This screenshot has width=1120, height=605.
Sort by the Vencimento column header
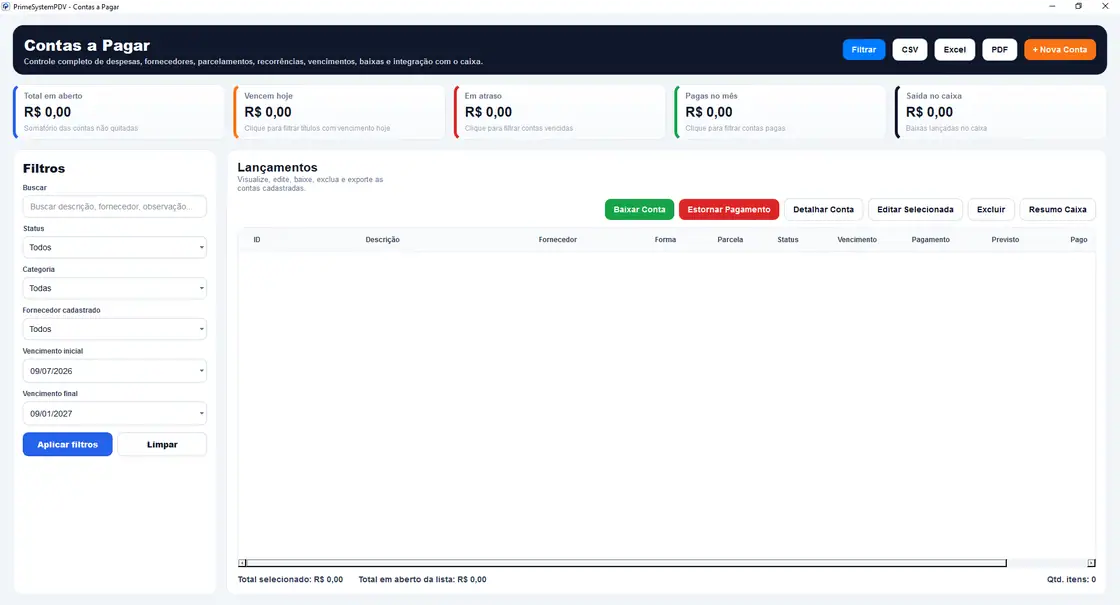[856, 239]
